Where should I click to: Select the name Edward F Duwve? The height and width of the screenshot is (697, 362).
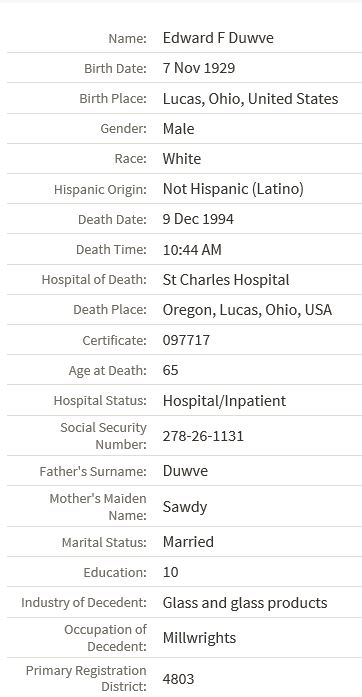[218, 38]
